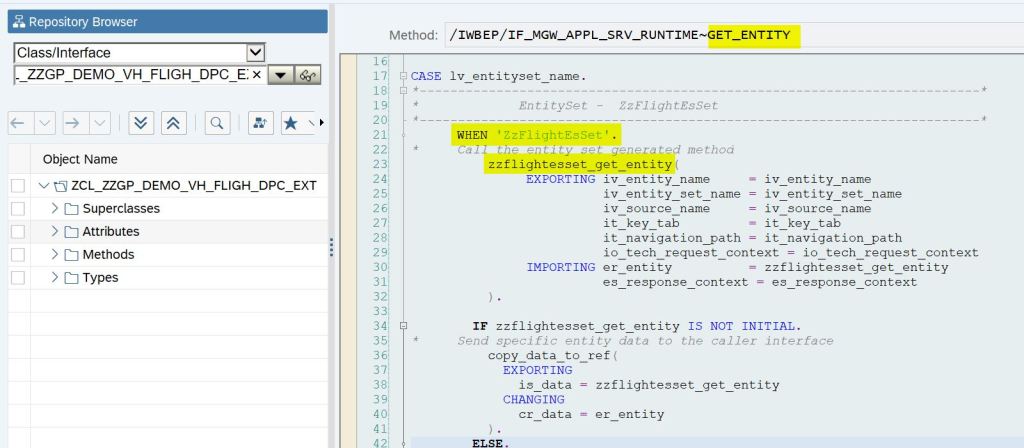
Task: Open the back-navigation history dropdown
Action: click(44, 123)
